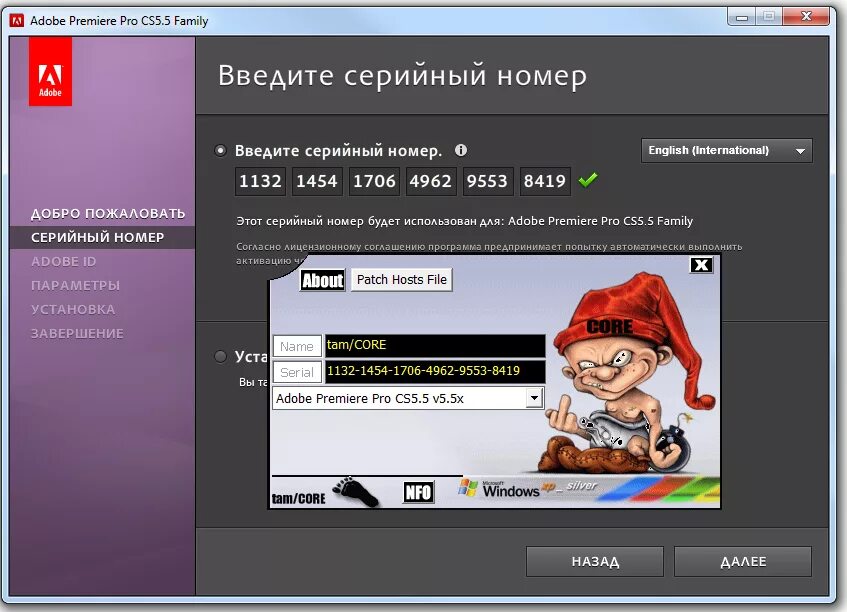Select СЕРИЙНЫЙ НОМЕР step in the sidebar

coord(98,237)
